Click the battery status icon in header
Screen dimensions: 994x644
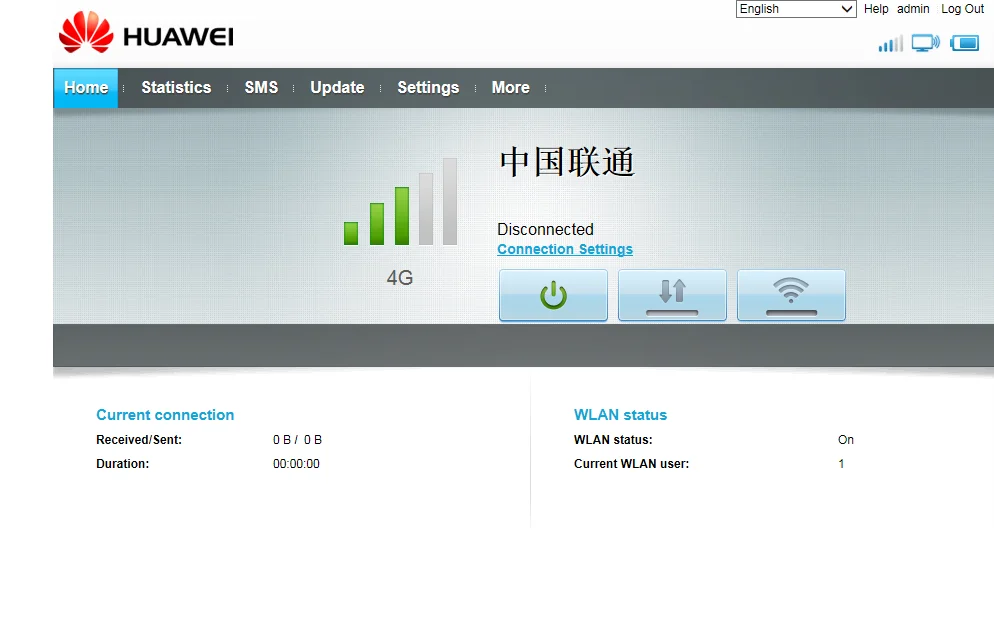pos(964,43)
